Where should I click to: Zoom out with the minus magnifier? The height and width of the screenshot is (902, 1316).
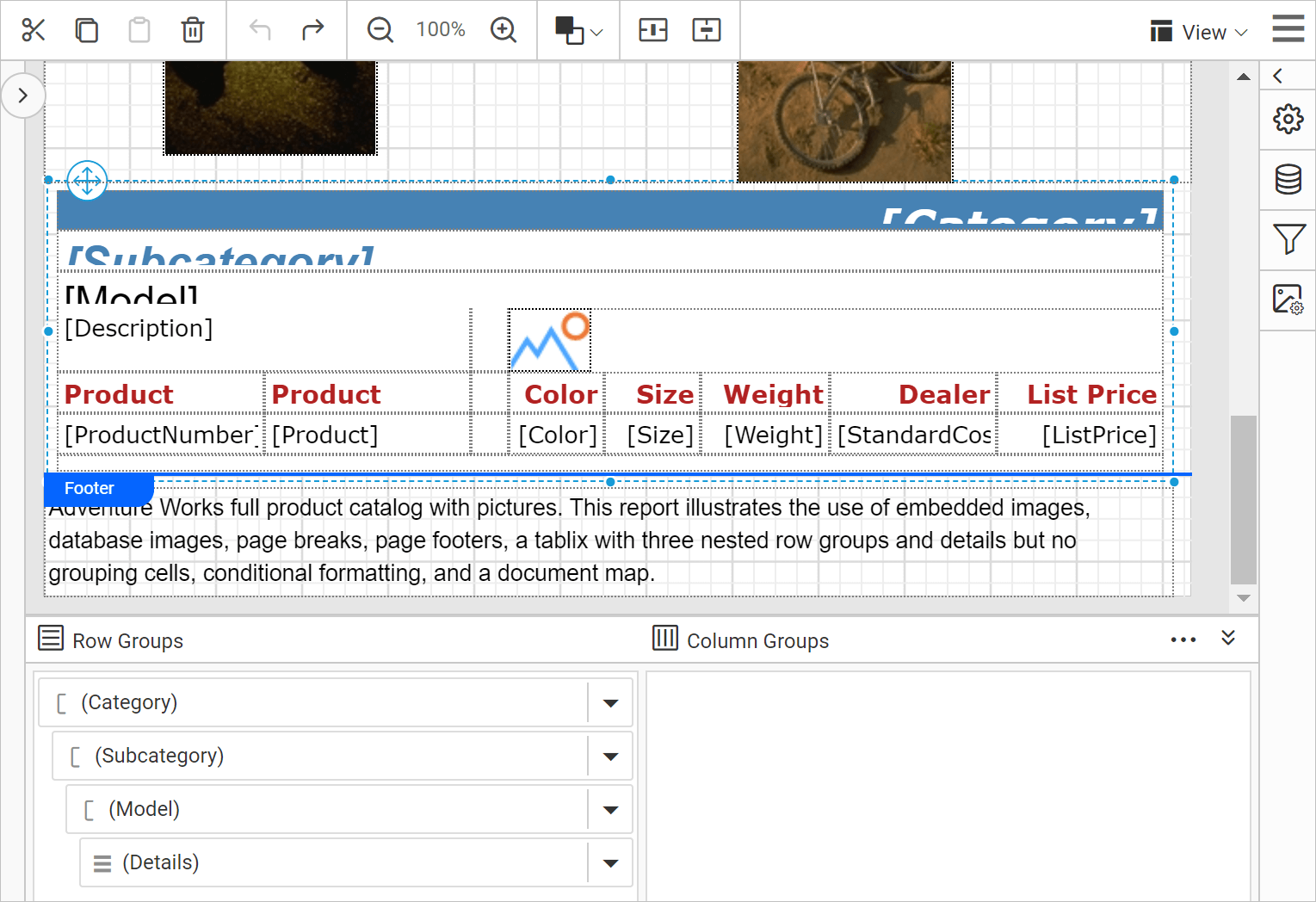pos(380,30)
